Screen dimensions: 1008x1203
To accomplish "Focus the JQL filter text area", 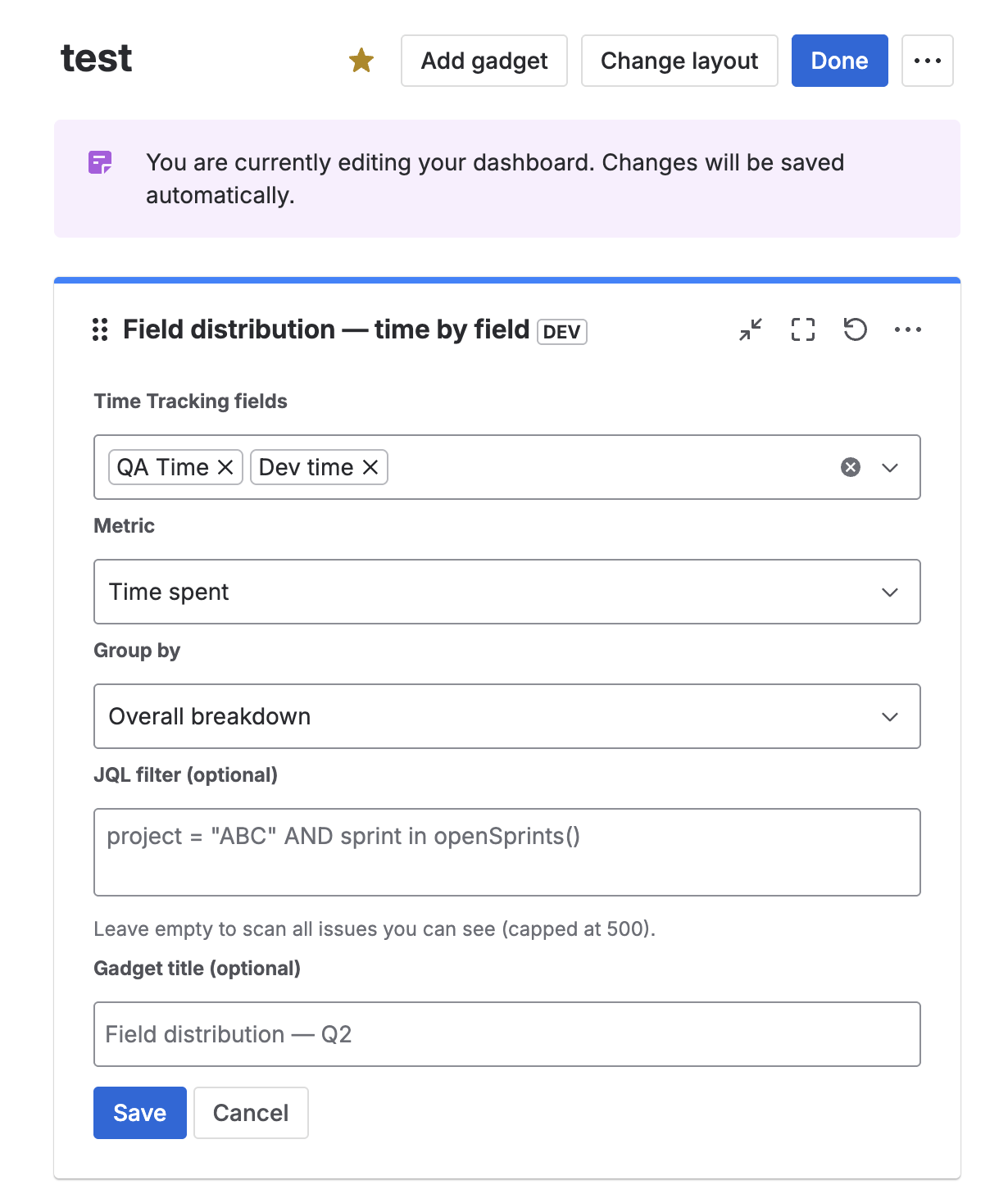I will point(507,852).
